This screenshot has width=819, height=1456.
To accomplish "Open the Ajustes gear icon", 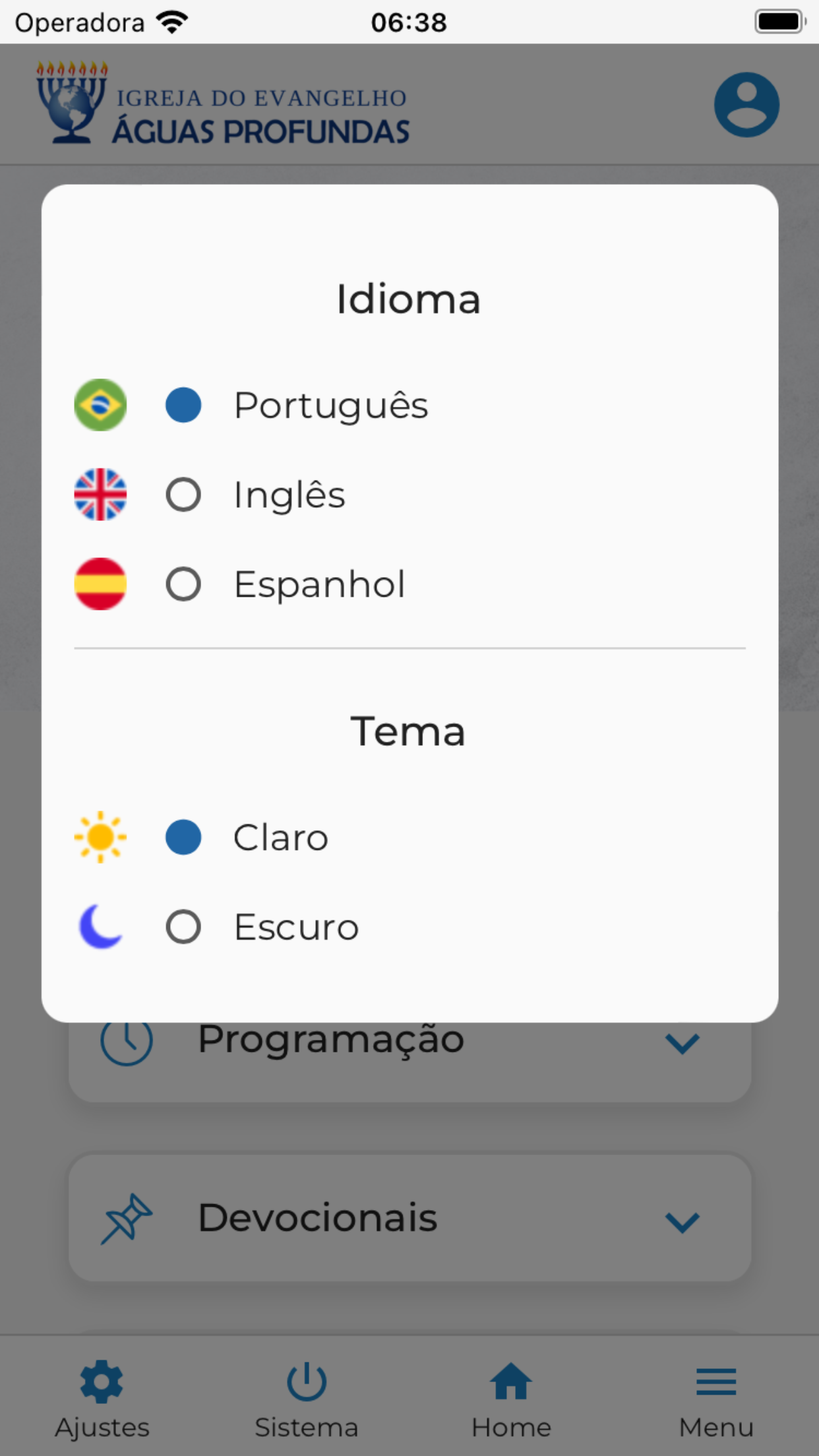I will (x=102, y=1381).
